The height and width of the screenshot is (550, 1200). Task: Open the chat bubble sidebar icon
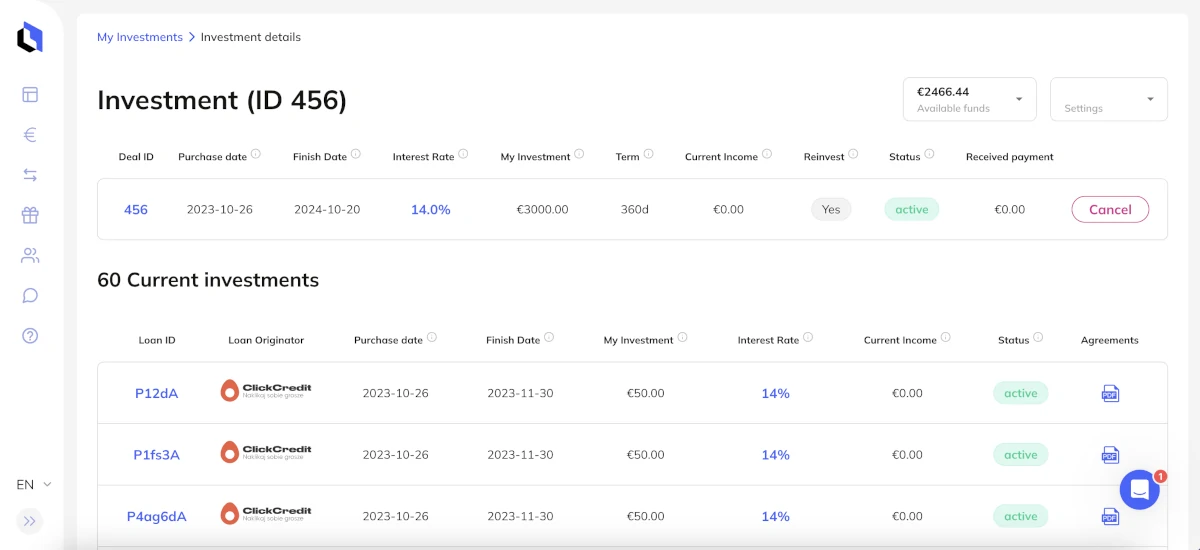point(30,295)
